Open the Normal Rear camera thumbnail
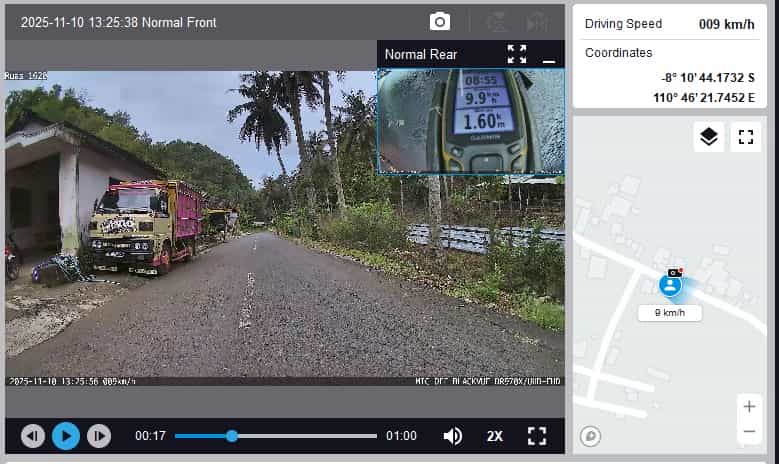779x464 pixels. (x=470, y=121)
